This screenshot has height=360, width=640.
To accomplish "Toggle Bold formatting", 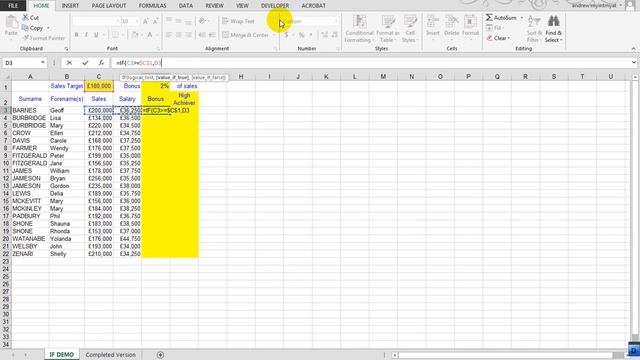I will tap(76, 35).
